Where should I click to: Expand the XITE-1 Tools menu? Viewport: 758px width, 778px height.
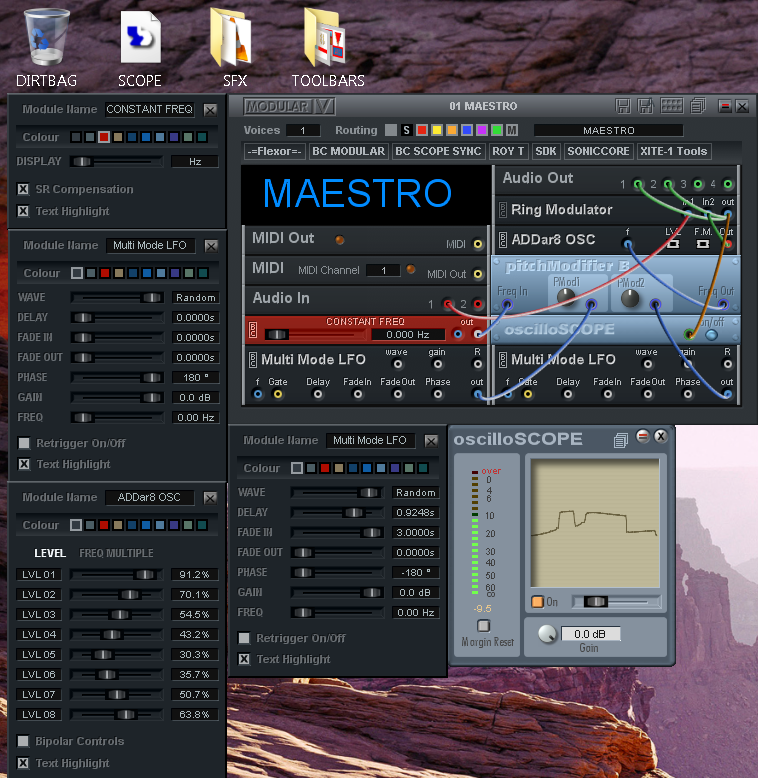pos(674,151)
